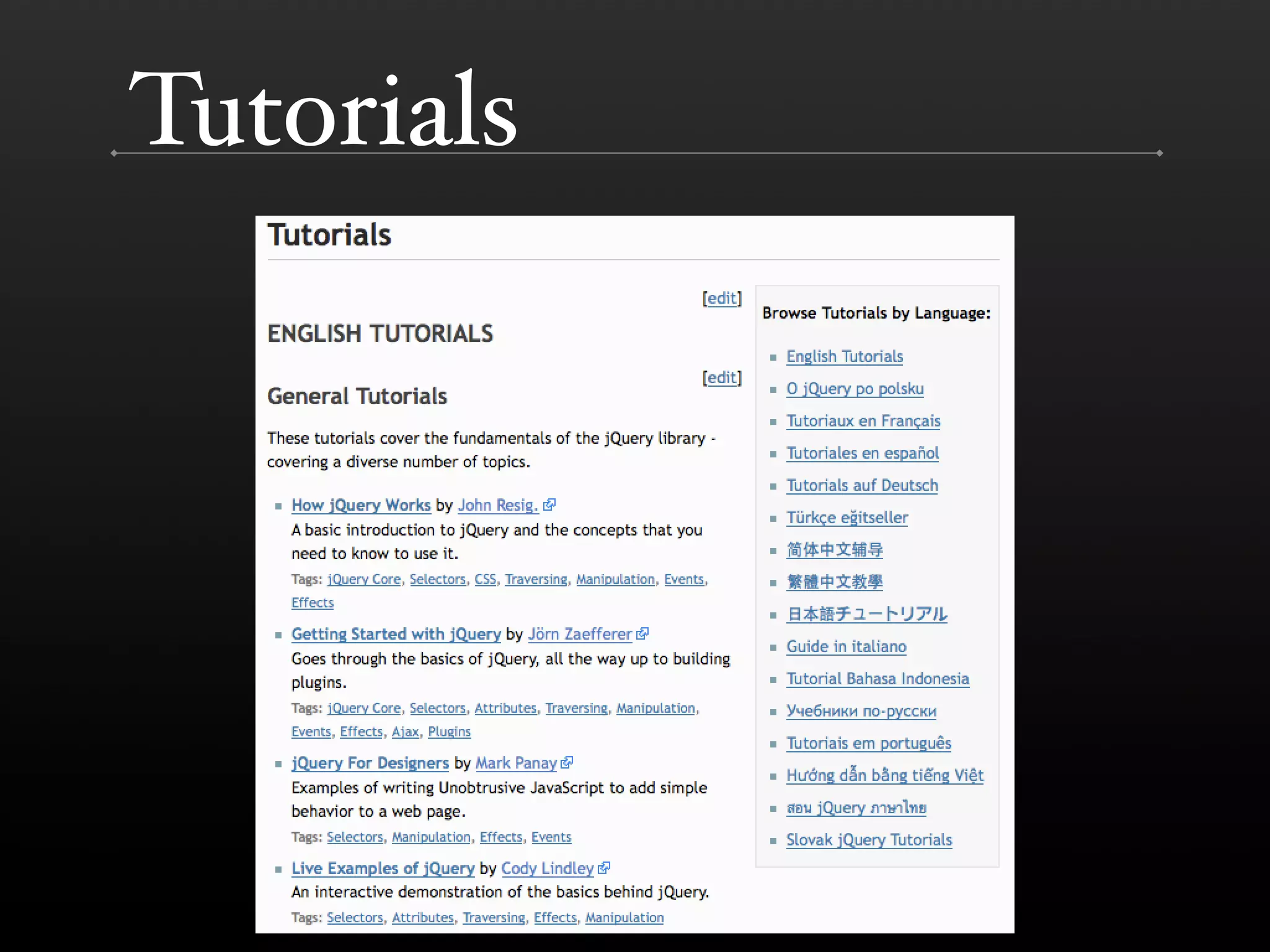Viewport: 1270px width, 952px height.
Task: Open Getting Started with jQuery tutorial
Action: 396,635
